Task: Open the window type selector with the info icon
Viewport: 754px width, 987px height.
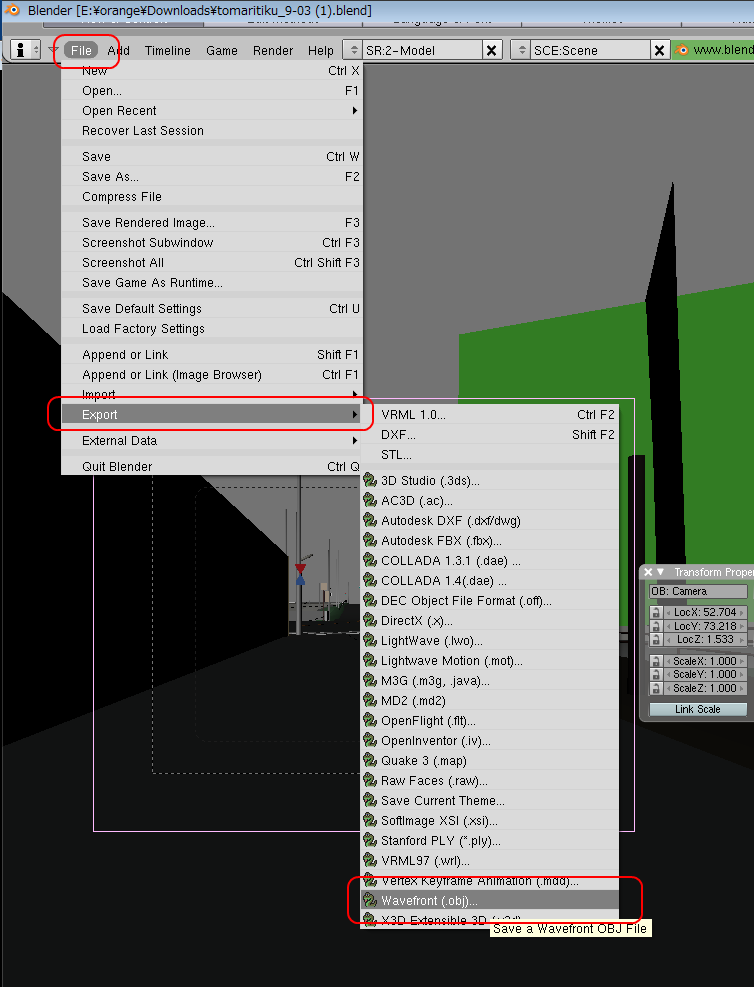Action: [x=26, y=50]
